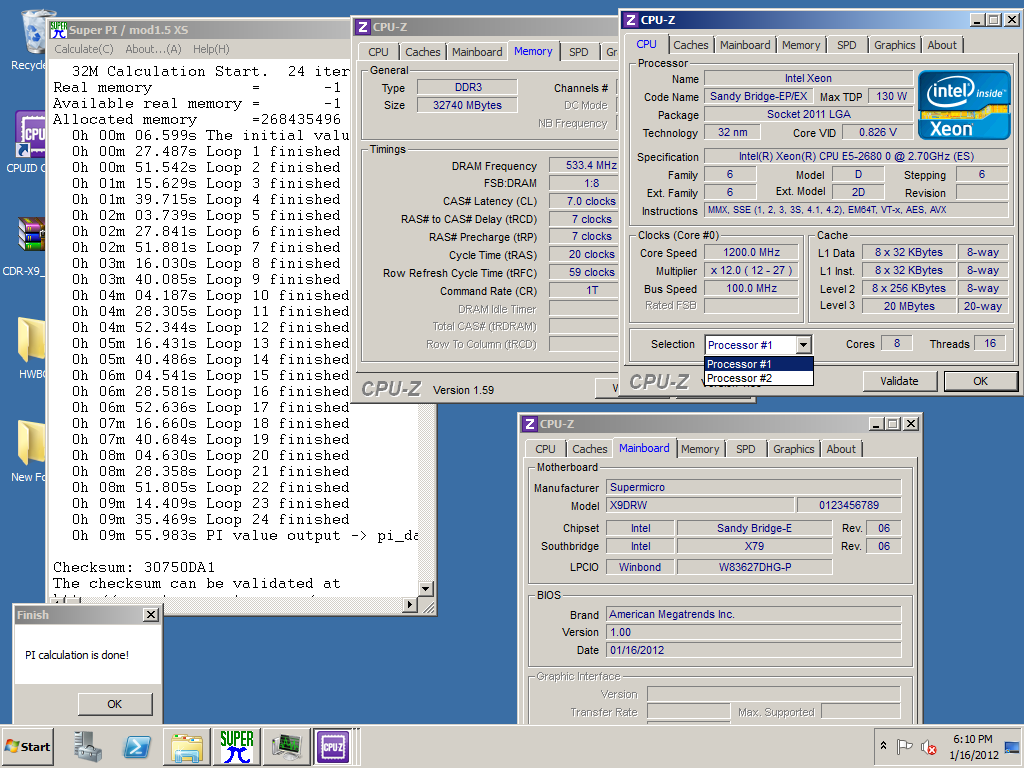Switch to Memory tab in top-right CPU-Z
Image resolution: width=1024 pixels, height=768 pixels.
coord(801,45)
